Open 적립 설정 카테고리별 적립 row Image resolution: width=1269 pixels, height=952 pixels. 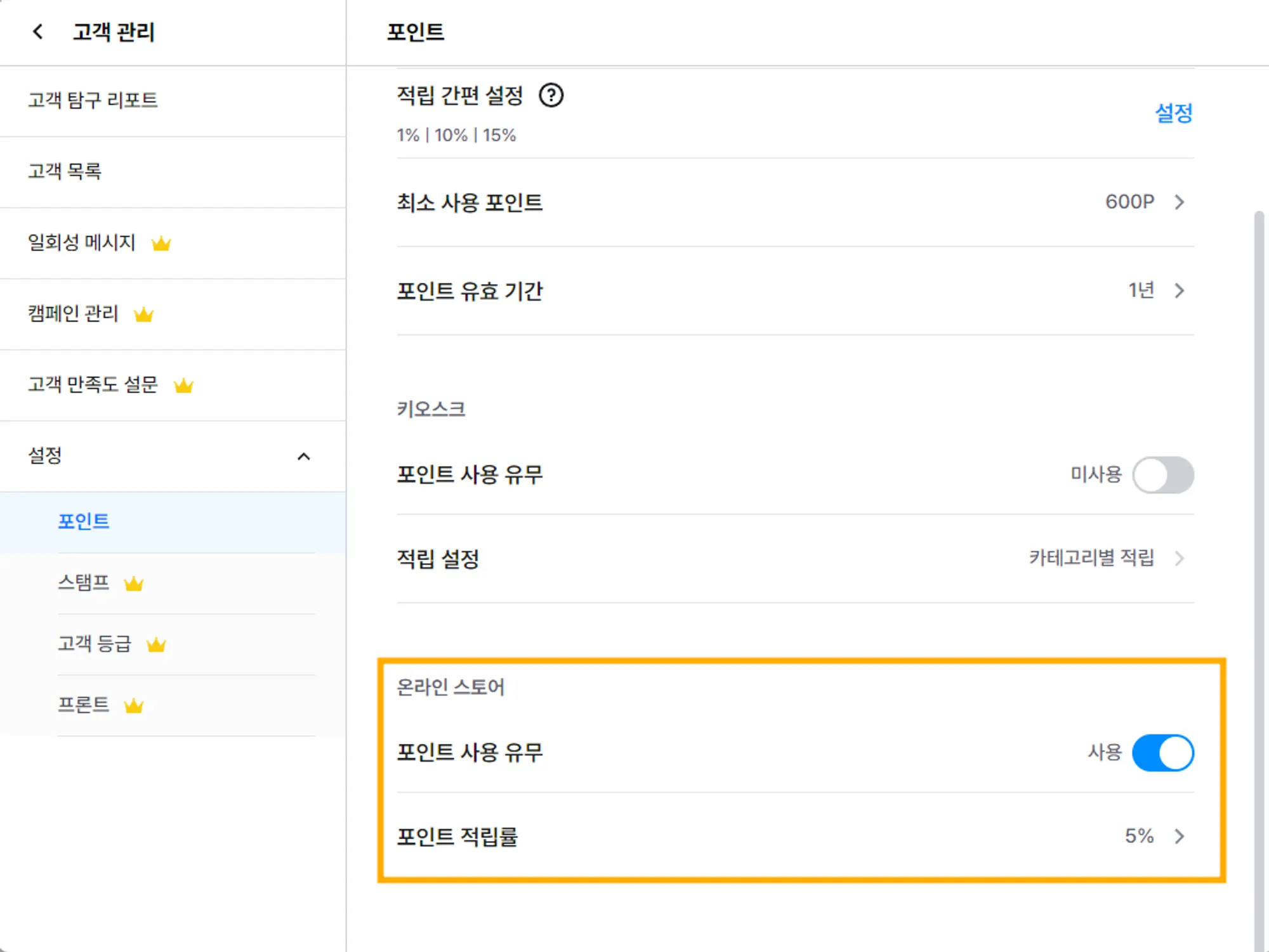1179,559
